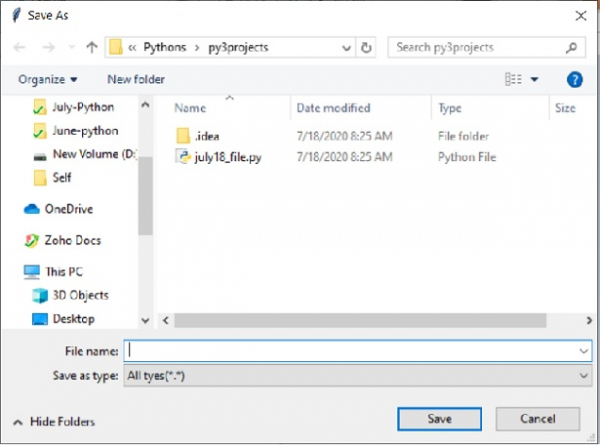This screenshot has height=447, width=600.
Task: Sort by the Date modified column
Action: 333,108
